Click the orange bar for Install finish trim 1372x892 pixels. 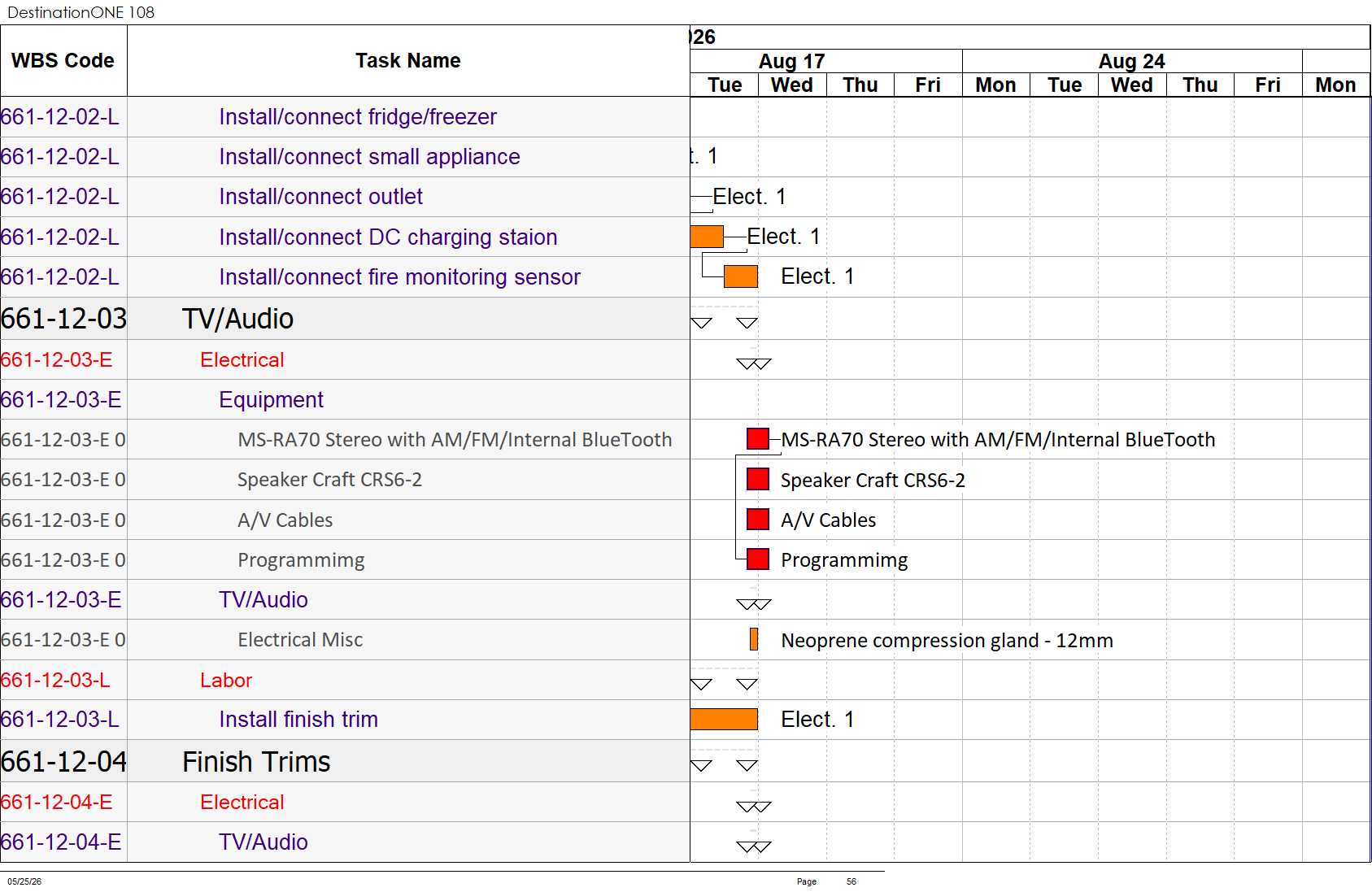724,719
